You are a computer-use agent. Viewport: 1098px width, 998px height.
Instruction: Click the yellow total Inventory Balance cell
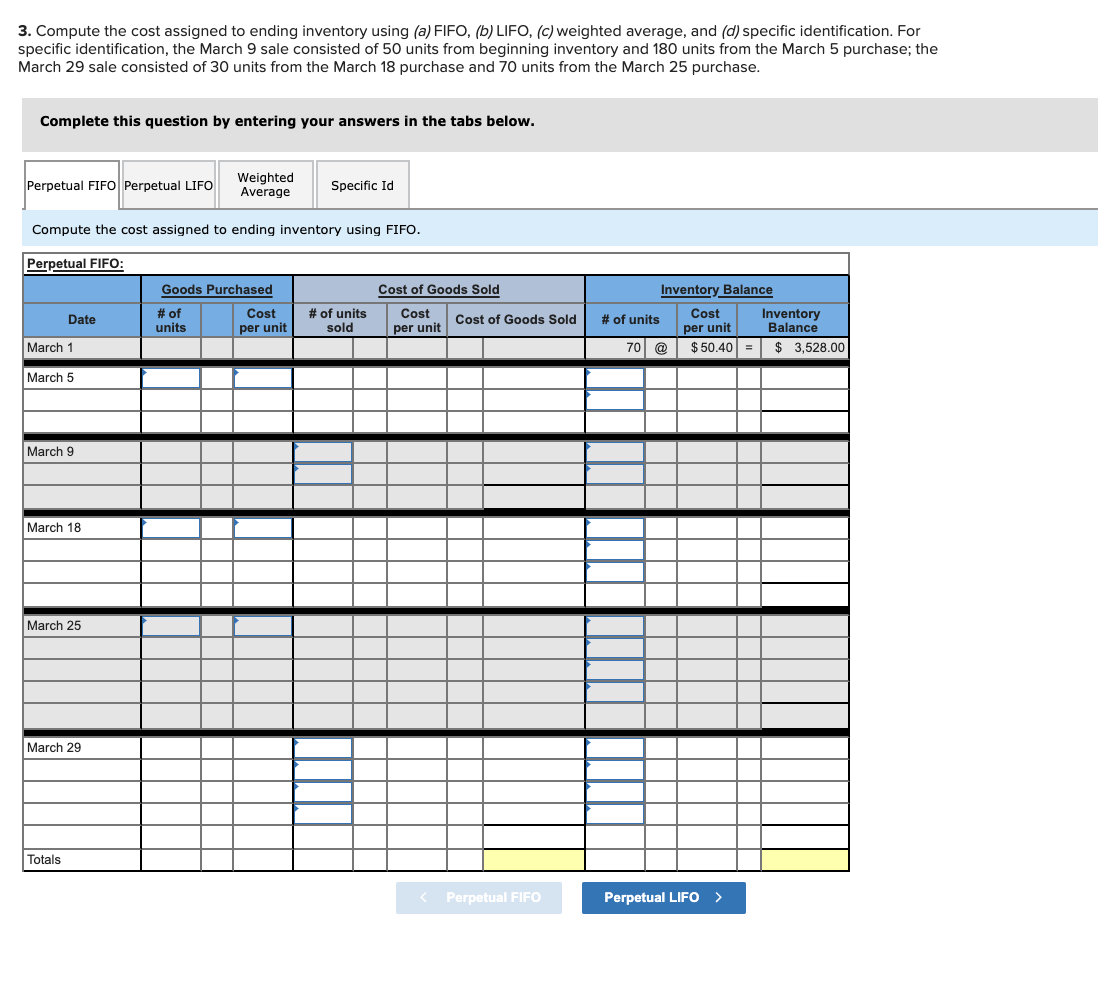tap(791, 859)
